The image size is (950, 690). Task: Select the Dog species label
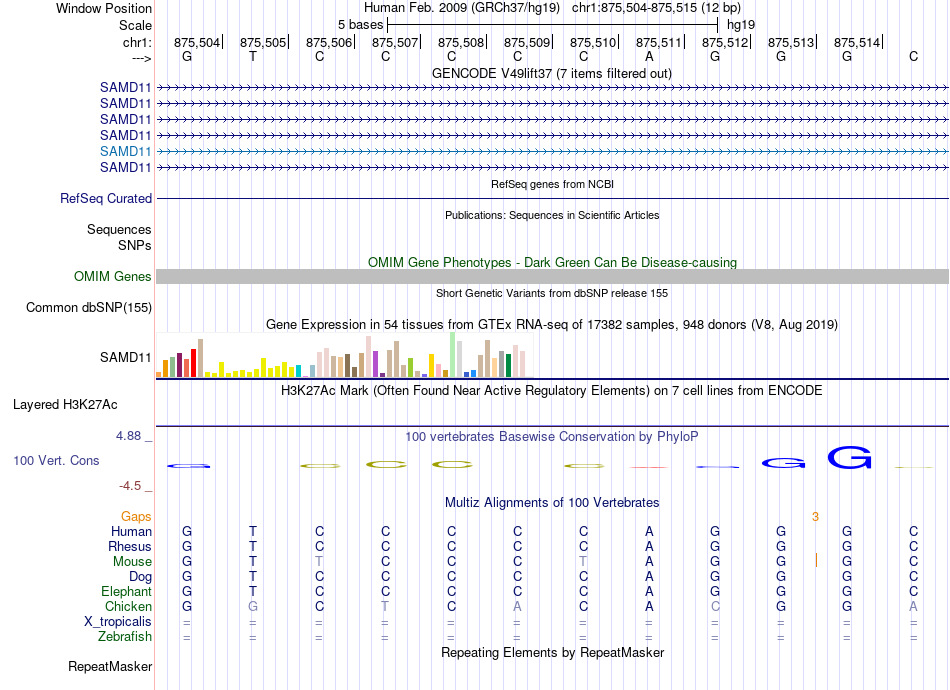(x=141, y=577)
